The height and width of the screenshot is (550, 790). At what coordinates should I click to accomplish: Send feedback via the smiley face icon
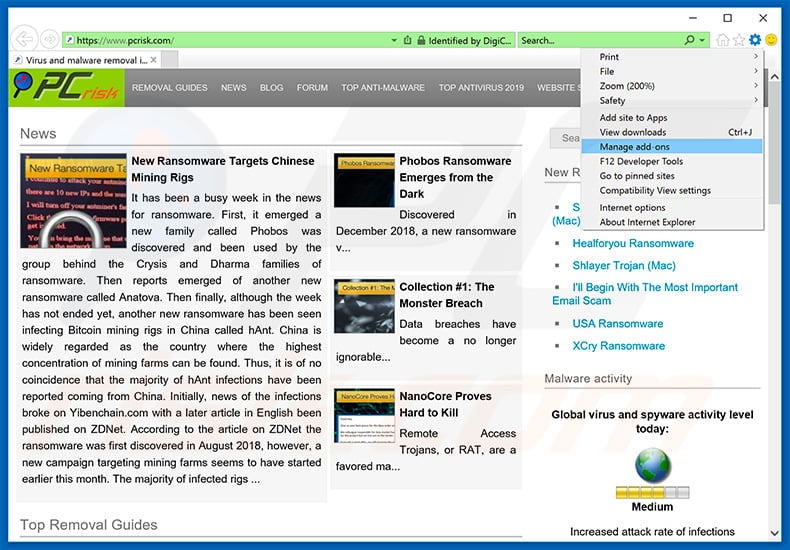coord(771,40)
